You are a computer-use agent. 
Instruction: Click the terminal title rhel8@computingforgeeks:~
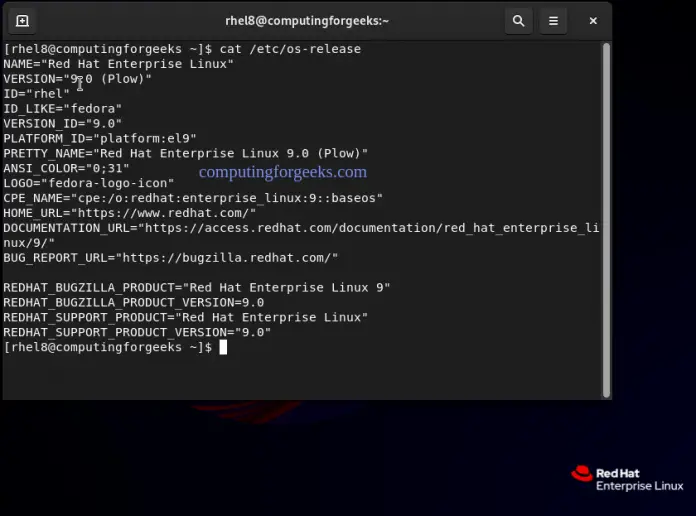tap(307, 21)
